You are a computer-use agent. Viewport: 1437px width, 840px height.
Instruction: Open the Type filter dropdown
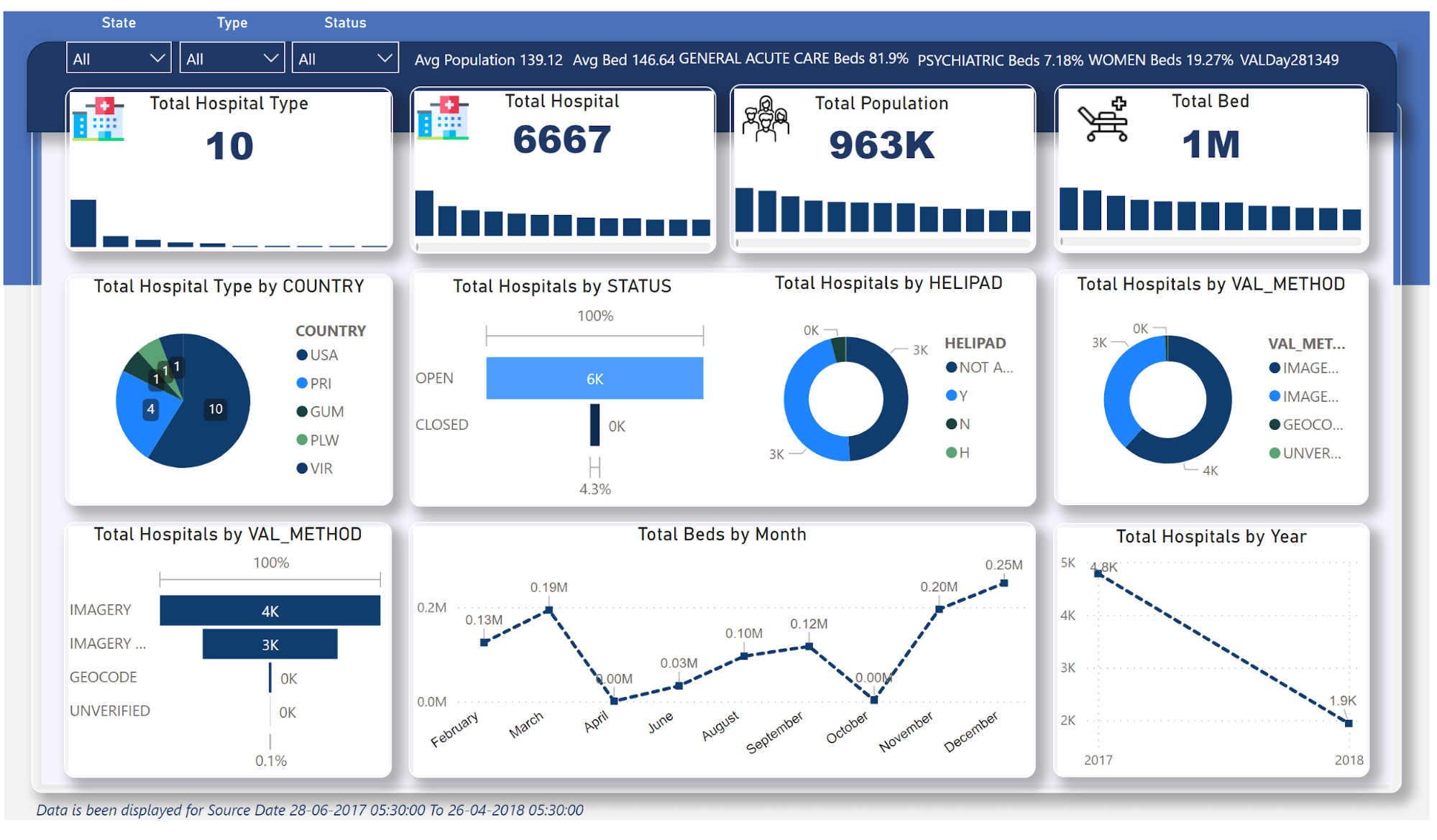231,58
